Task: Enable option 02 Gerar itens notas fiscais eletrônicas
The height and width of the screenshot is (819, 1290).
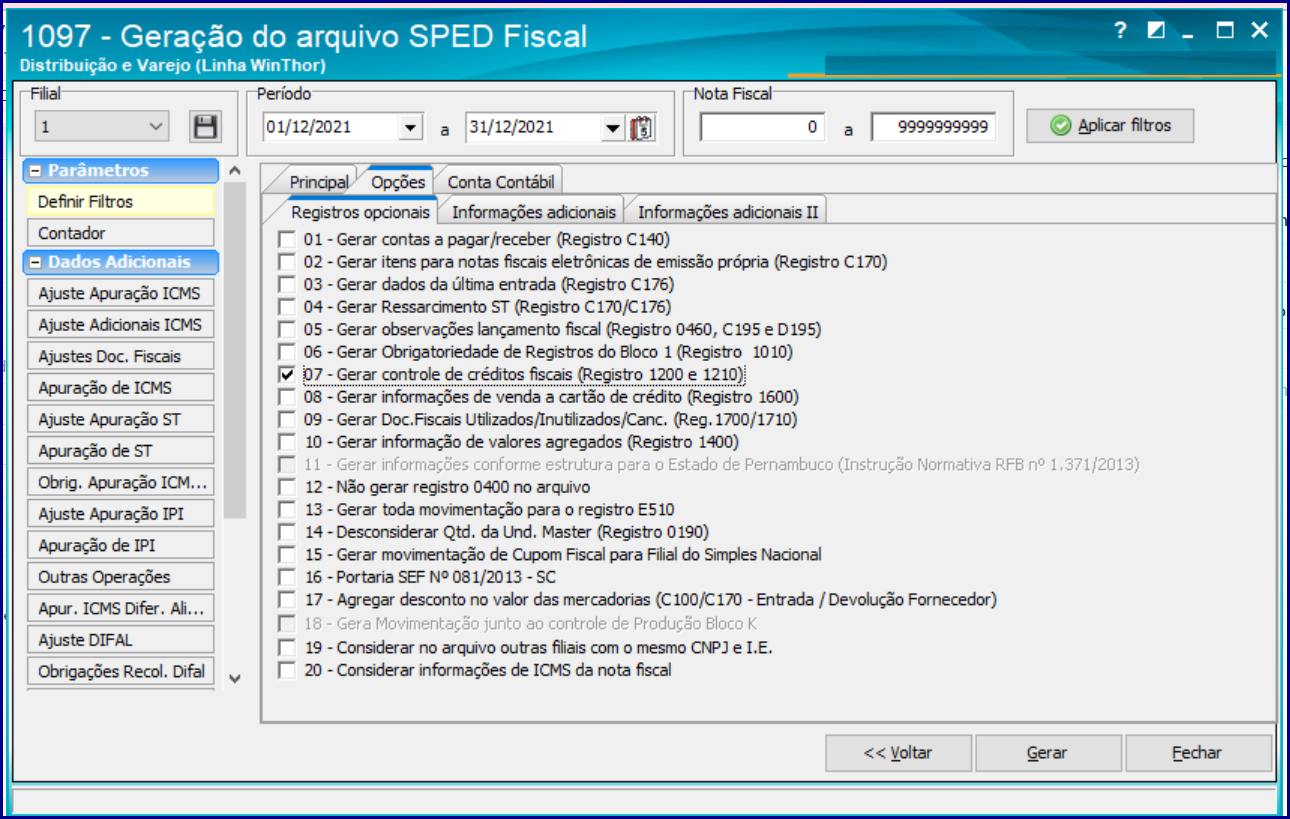Action: coord(287,262)
